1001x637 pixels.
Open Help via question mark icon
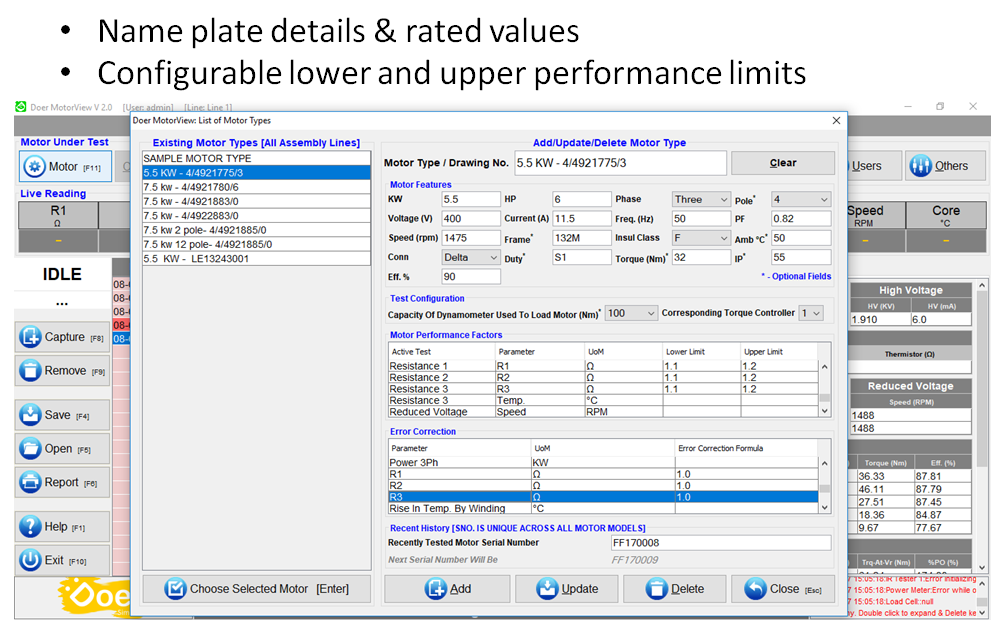coord(30,527)
